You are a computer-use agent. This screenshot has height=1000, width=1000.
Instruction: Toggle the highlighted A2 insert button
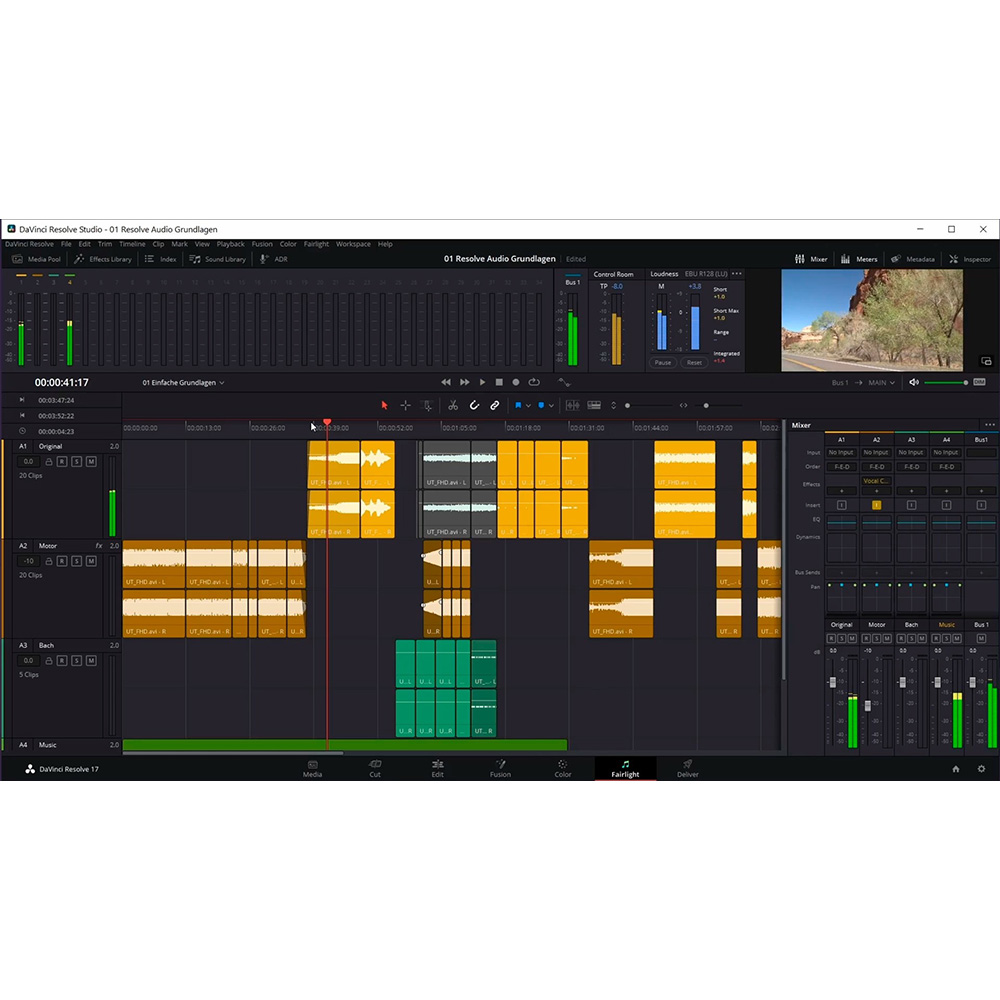pyautogui.click(x=876, y=504)
